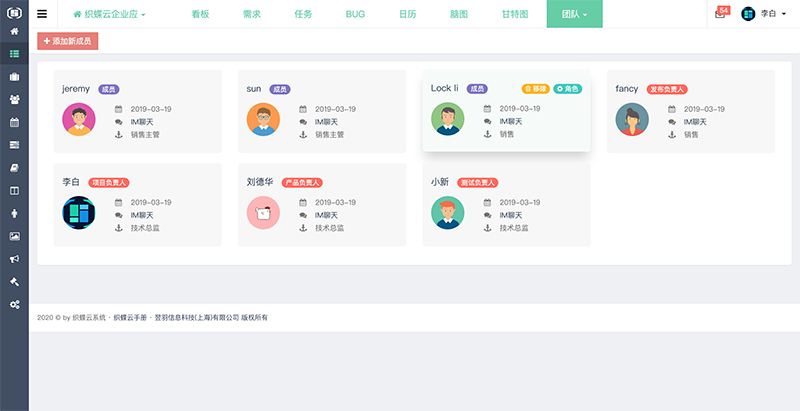
Task: Switch to the 看板 tab
Action: [x=201, y=14]
